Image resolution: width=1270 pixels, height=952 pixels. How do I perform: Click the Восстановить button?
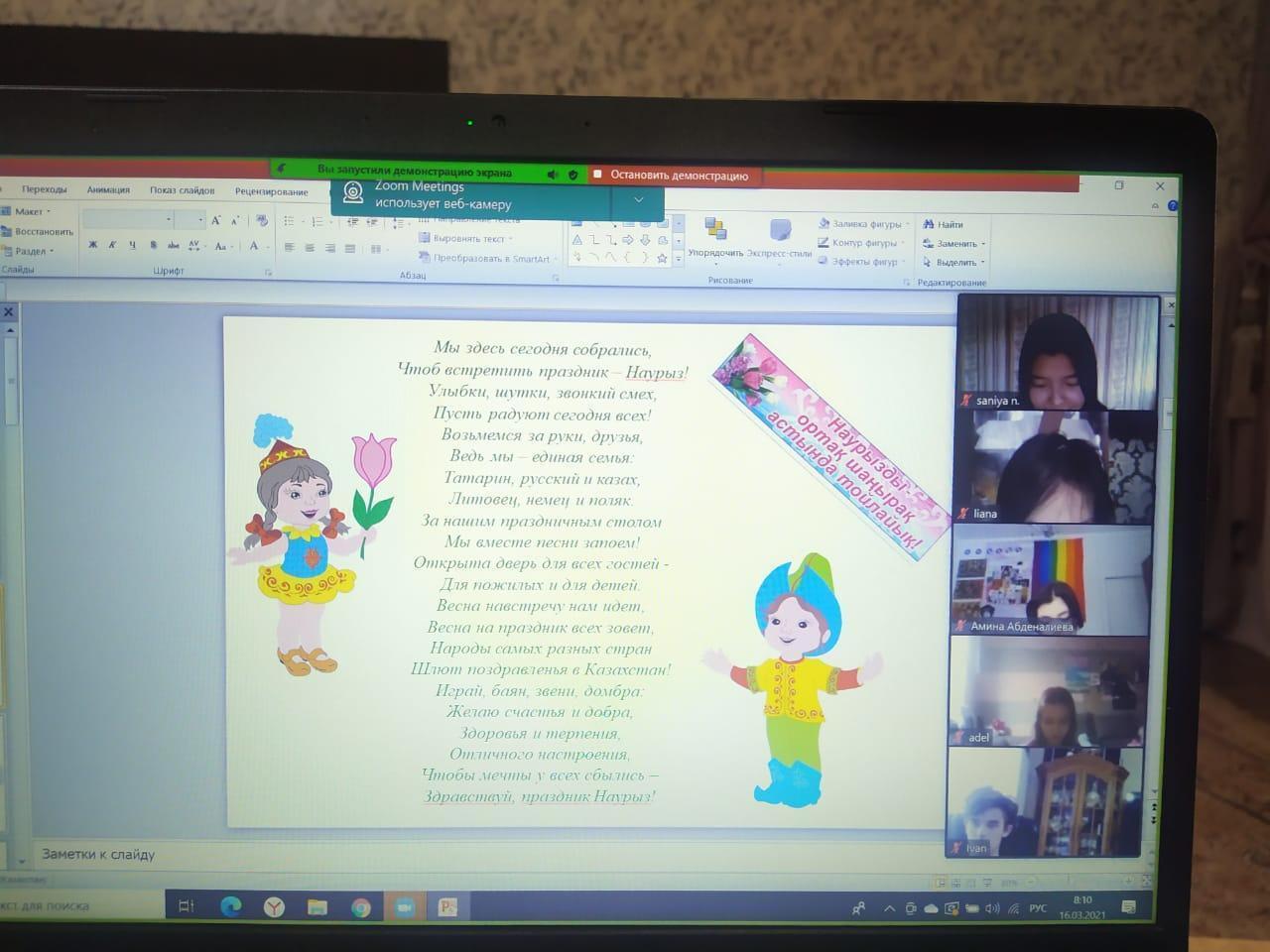click(40, 231)
